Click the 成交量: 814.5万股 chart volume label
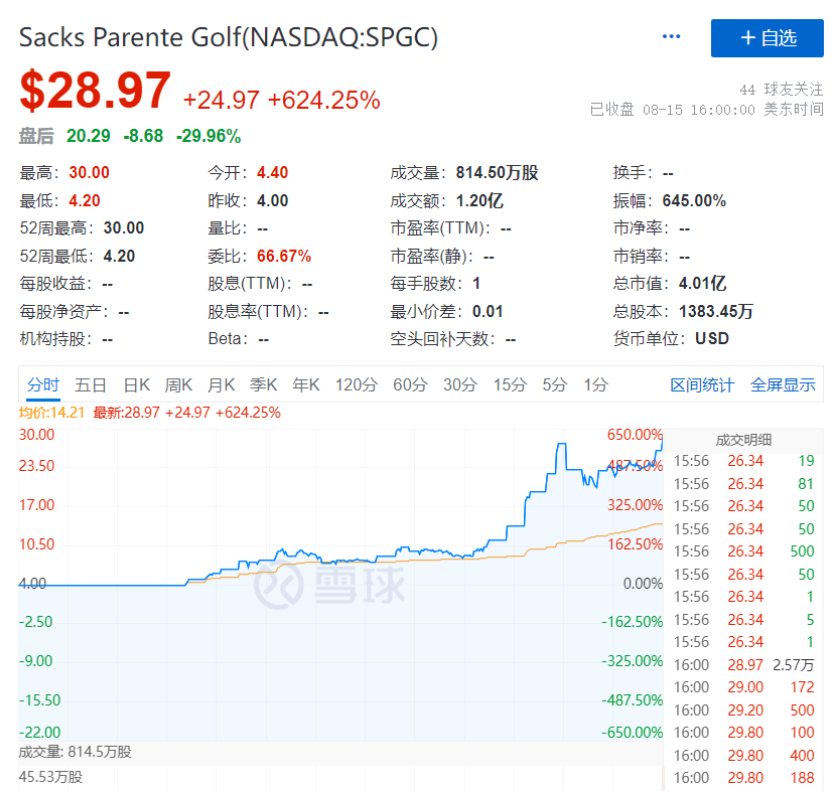 [x=75, y=752]
